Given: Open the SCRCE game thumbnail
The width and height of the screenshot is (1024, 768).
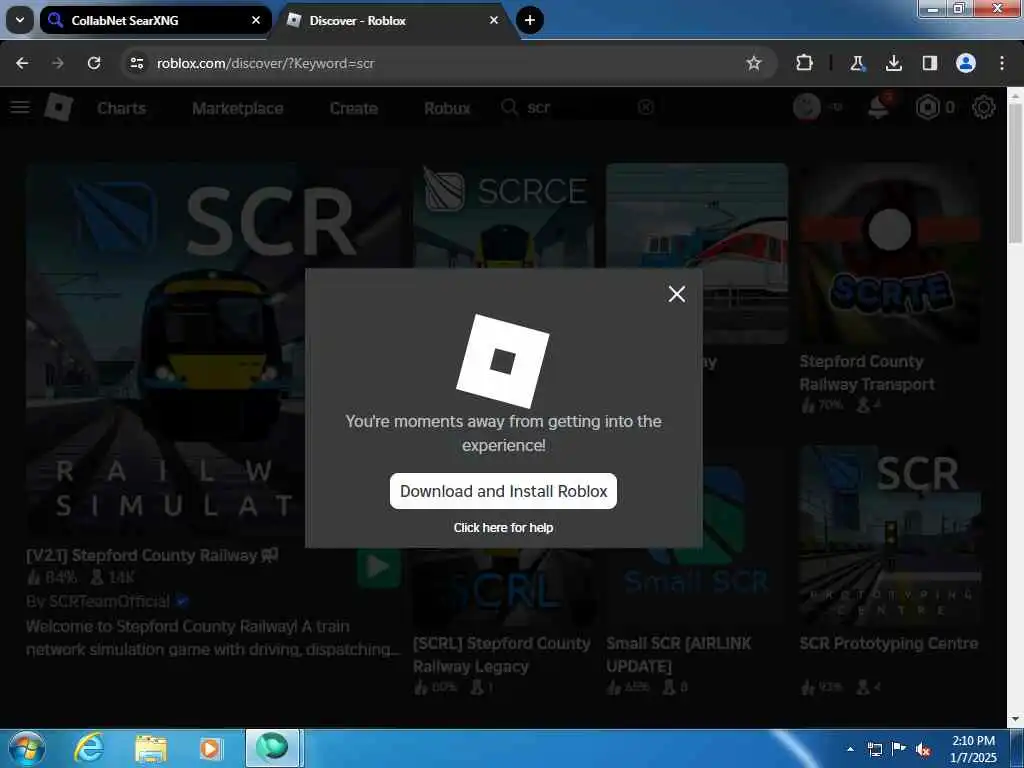Looking at the screenshot, I should tap(503, 216).
